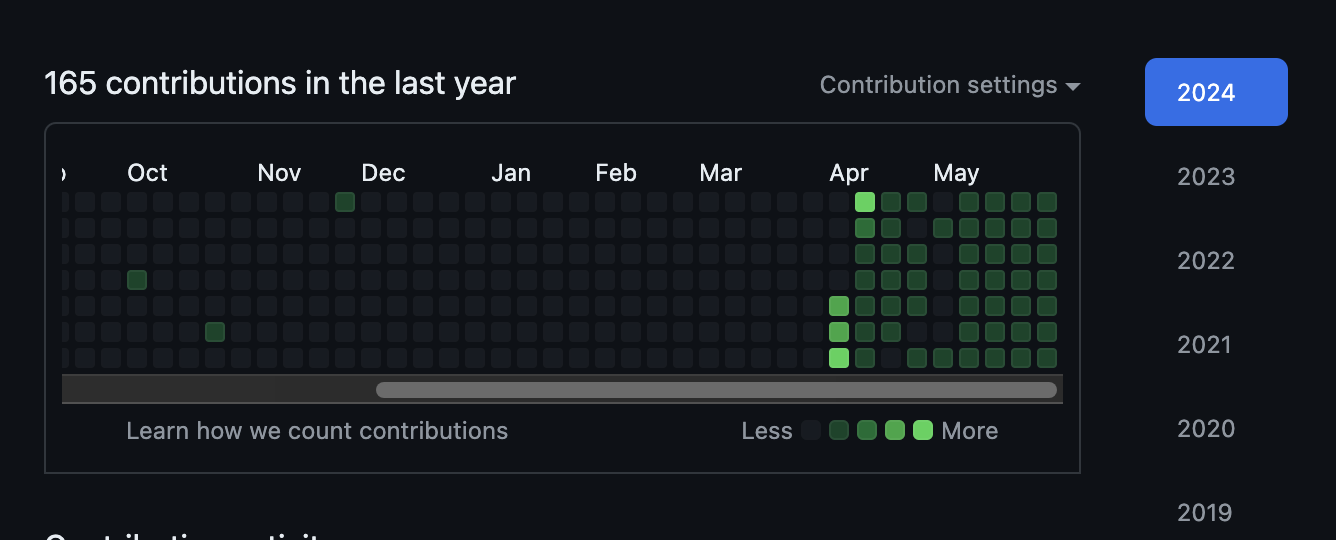Click the Oct month label
This screenshot has height=540, width=1336.
point(147,173)
